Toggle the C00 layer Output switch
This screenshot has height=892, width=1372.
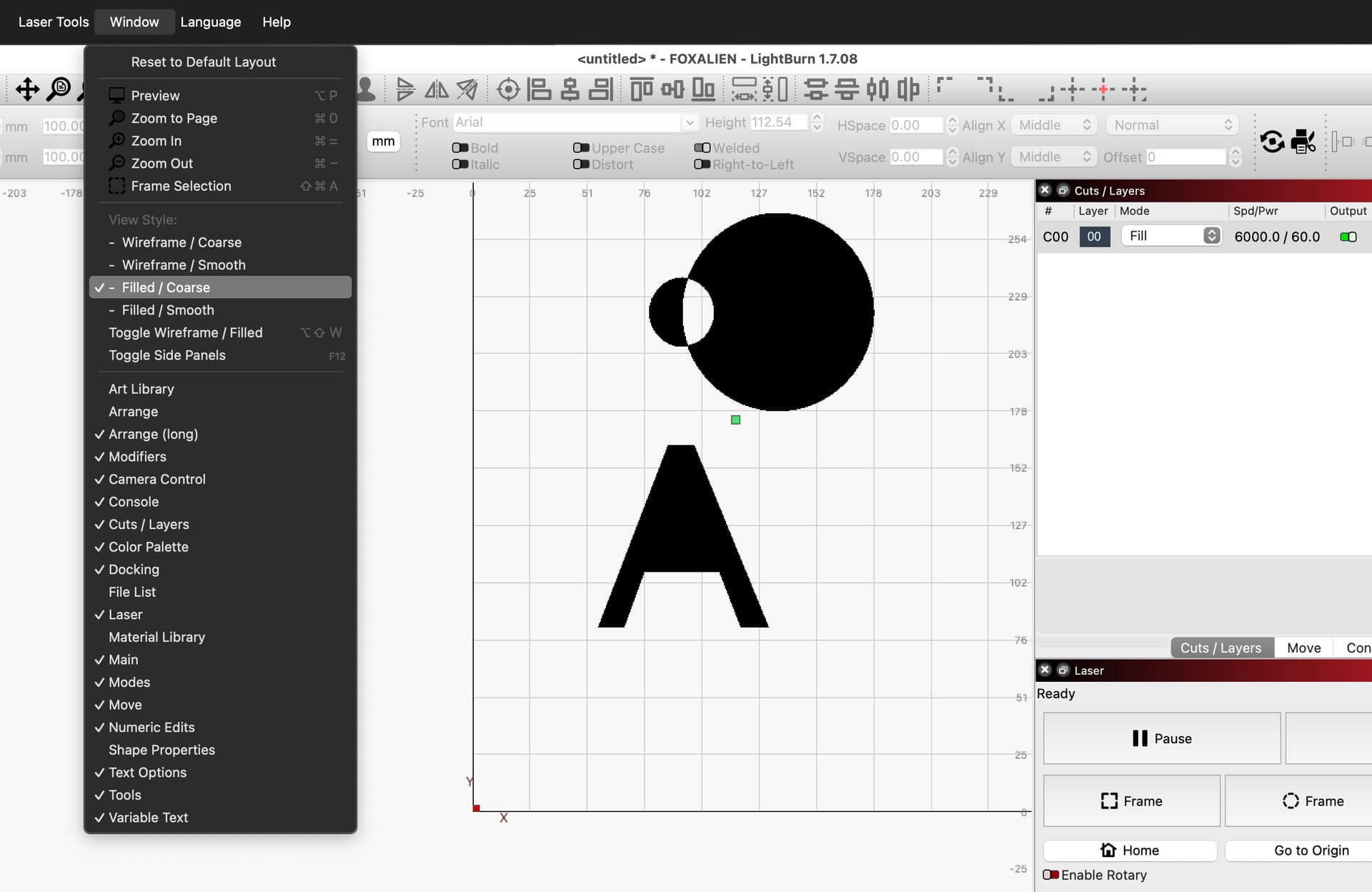1348,237
